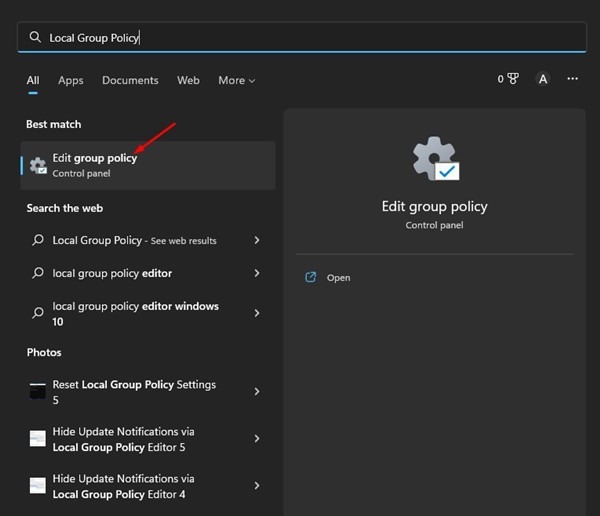
Task: Expand arrow for local group policy editor windows 10
Action: (257, 313)
